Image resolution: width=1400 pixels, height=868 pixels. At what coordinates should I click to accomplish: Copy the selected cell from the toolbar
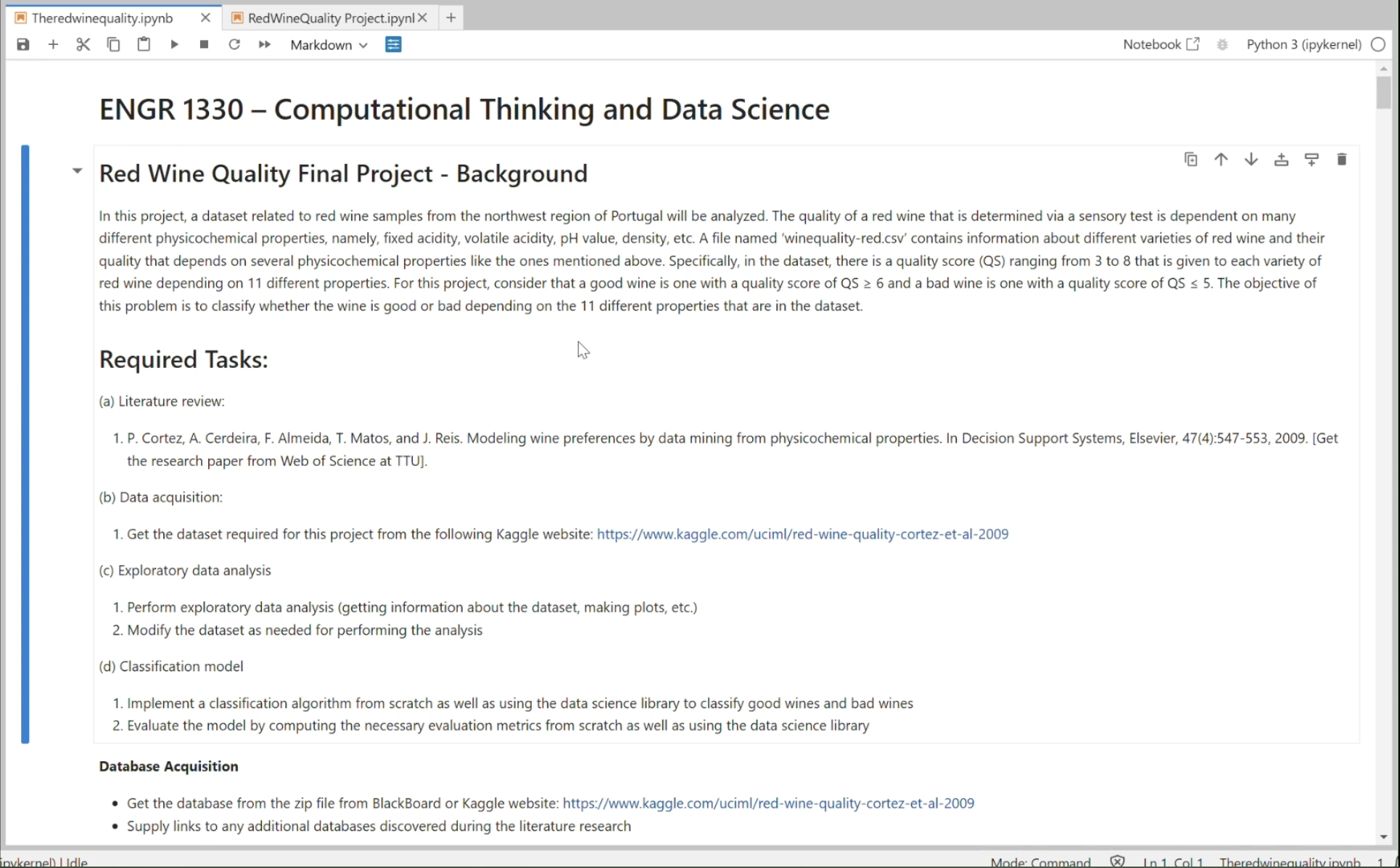(113, 45)
